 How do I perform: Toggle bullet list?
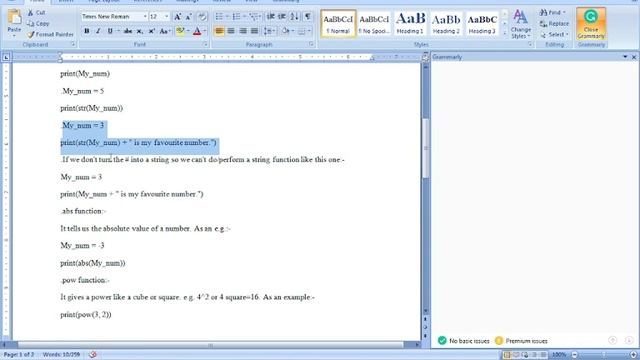tap(219, 17)
